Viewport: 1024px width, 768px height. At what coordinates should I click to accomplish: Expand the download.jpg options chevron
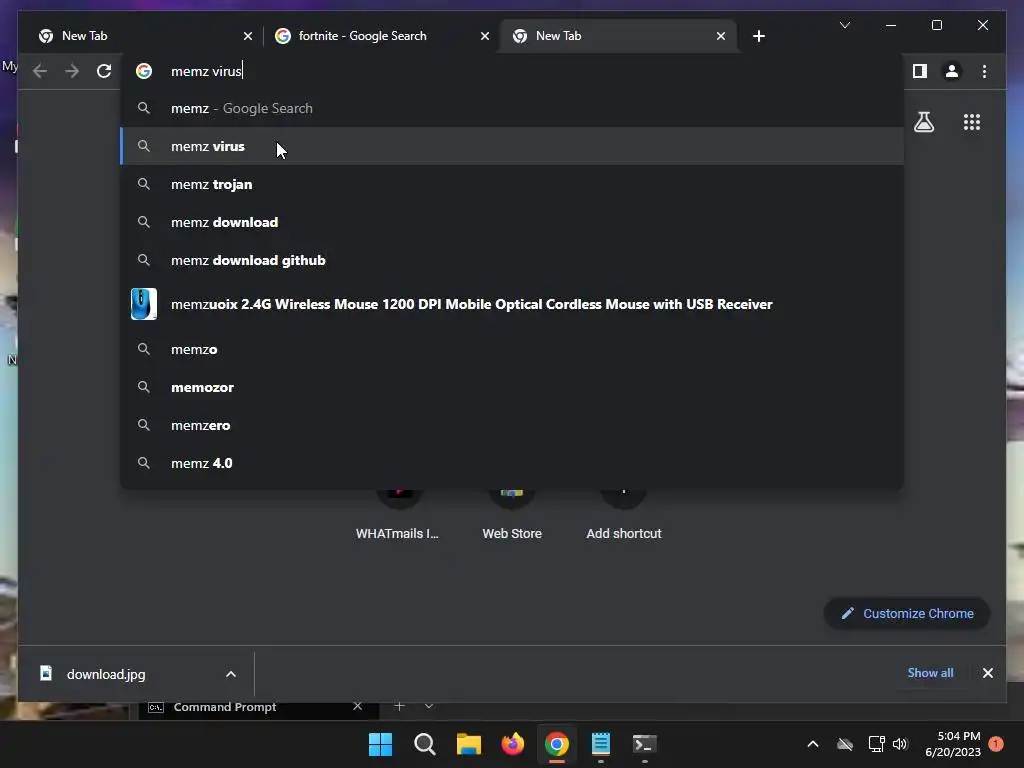click(231, 674)
